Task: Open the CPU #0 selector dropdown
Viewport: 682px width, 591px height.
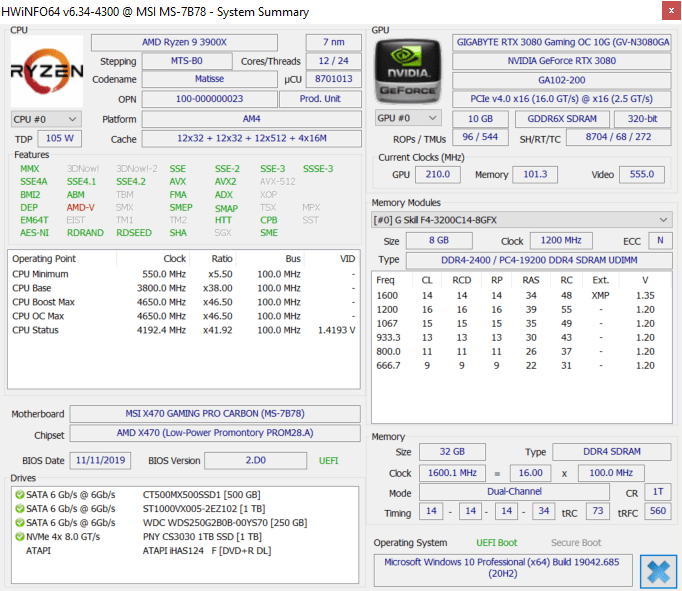Action: click(46, 119)
